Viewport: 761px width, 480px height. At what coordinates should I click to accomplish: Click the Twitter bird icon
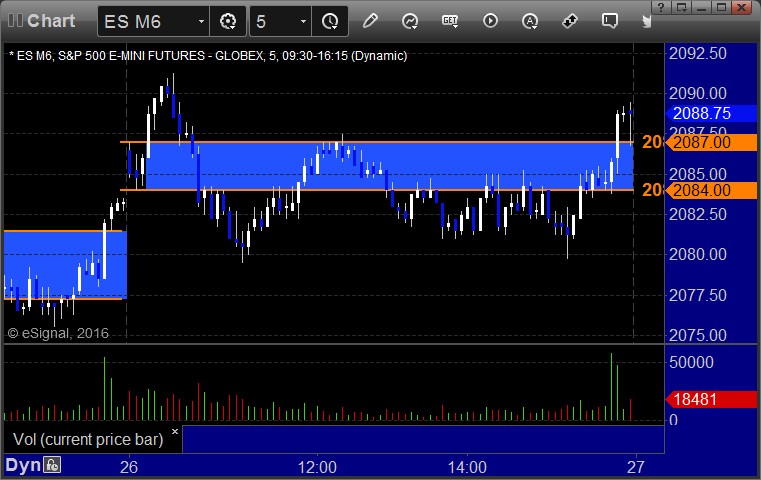coord(646,21)
